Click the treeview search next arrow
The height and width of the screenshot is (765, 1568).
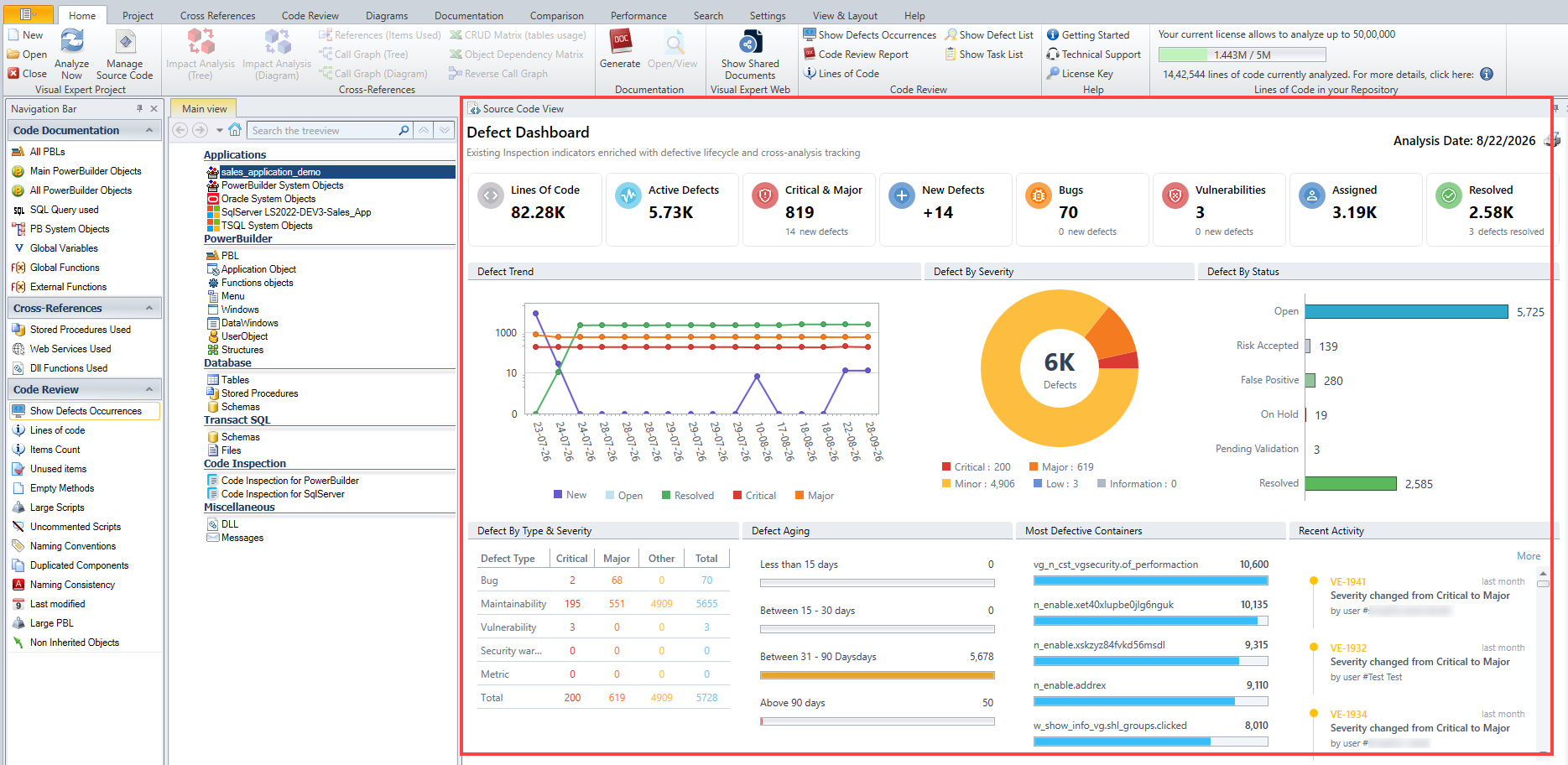point(445,130)
